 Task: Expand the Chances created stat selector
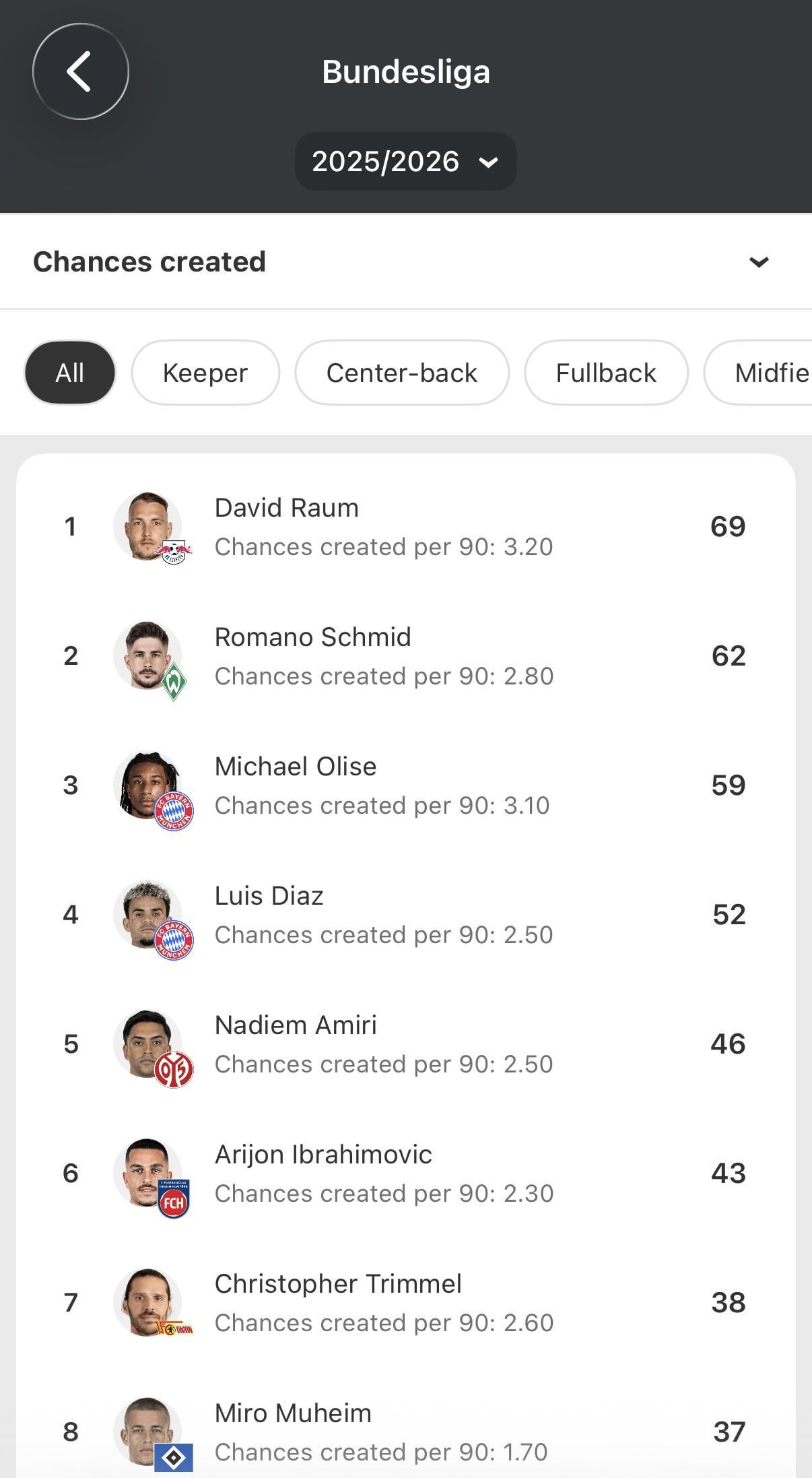[x=149, y=261]
